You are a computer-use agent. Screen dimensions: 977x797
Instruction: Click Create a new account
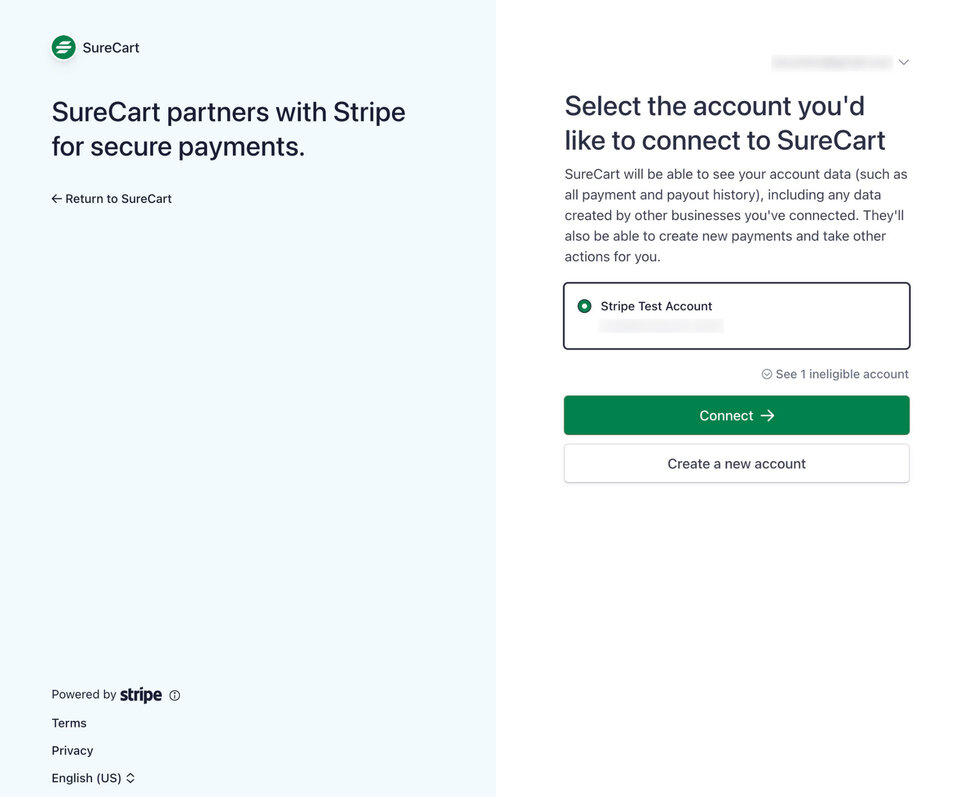(x=736, y=463)
